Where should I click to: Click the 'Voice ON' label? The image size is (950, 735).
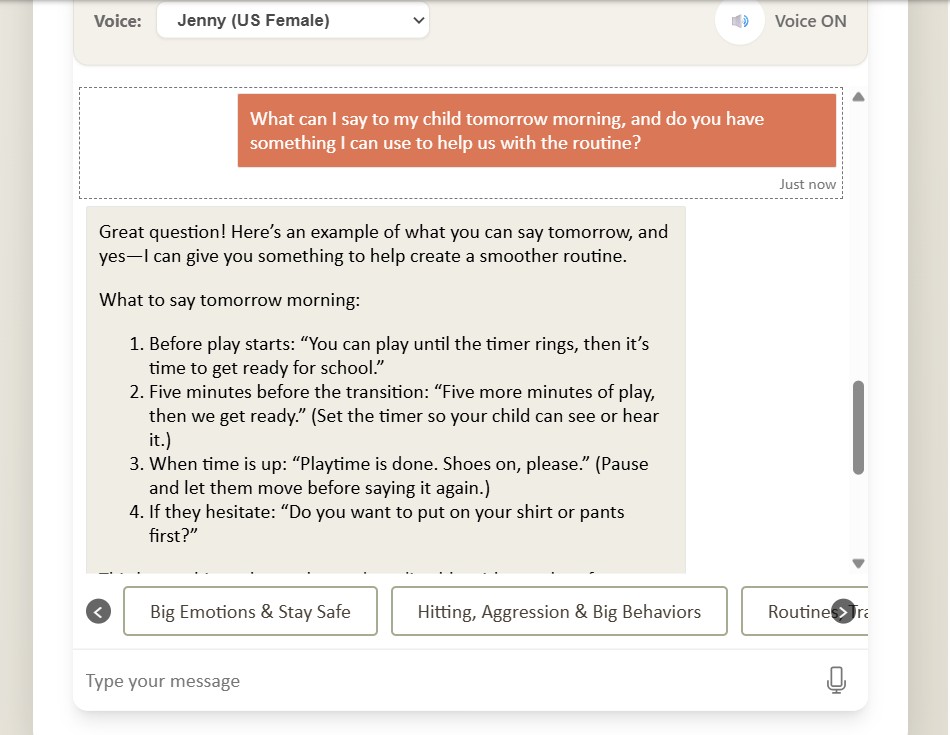pyautogui.click(x=810, y=21)
